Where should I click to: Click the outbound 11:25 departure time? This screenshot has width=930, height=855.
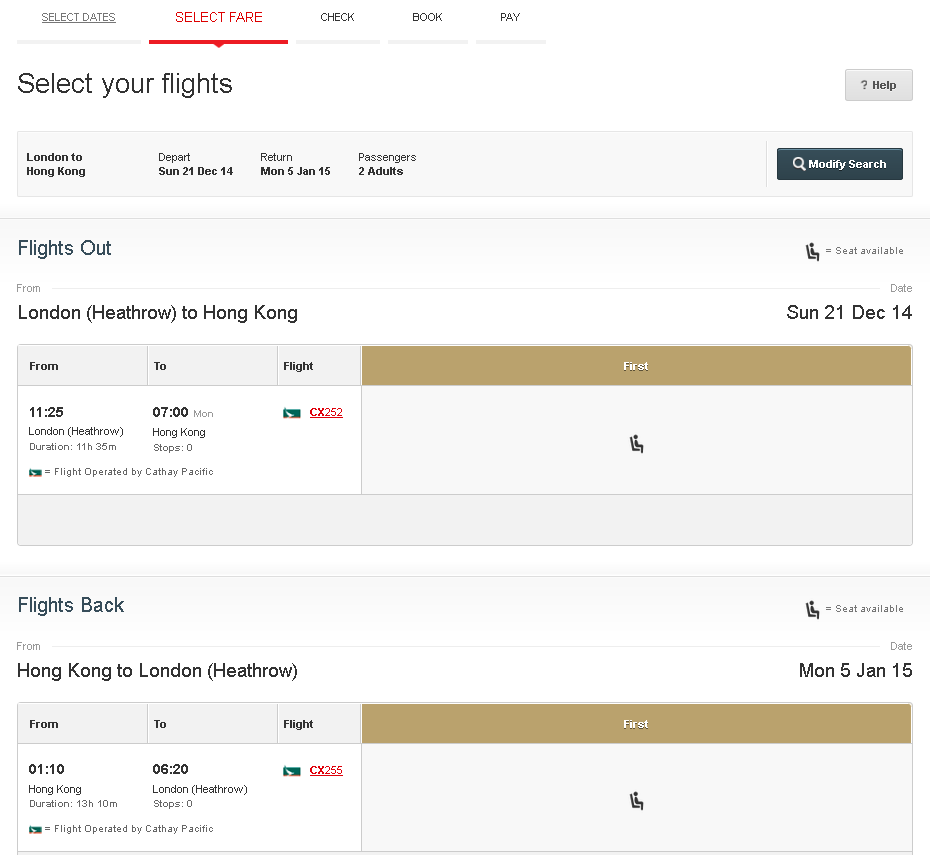point(46,412)
